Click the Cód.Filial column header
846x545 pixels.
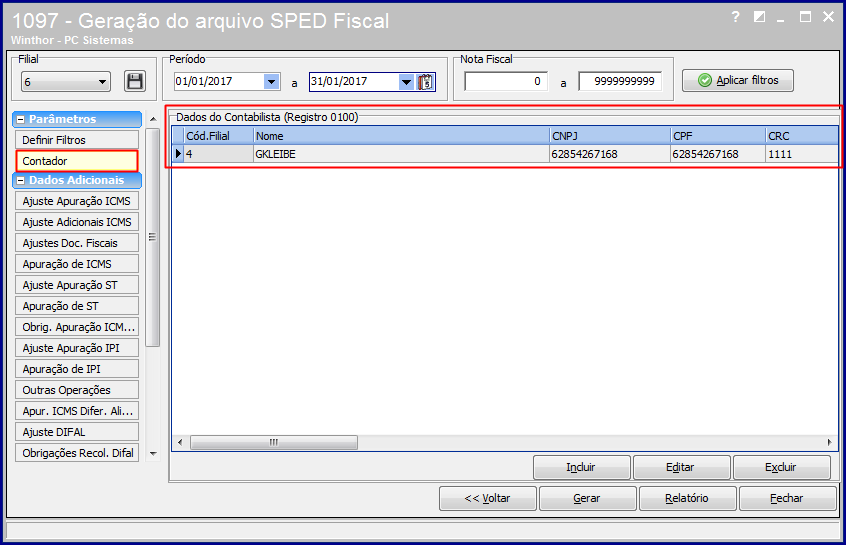pyautogui.click(x=219, y=136)
